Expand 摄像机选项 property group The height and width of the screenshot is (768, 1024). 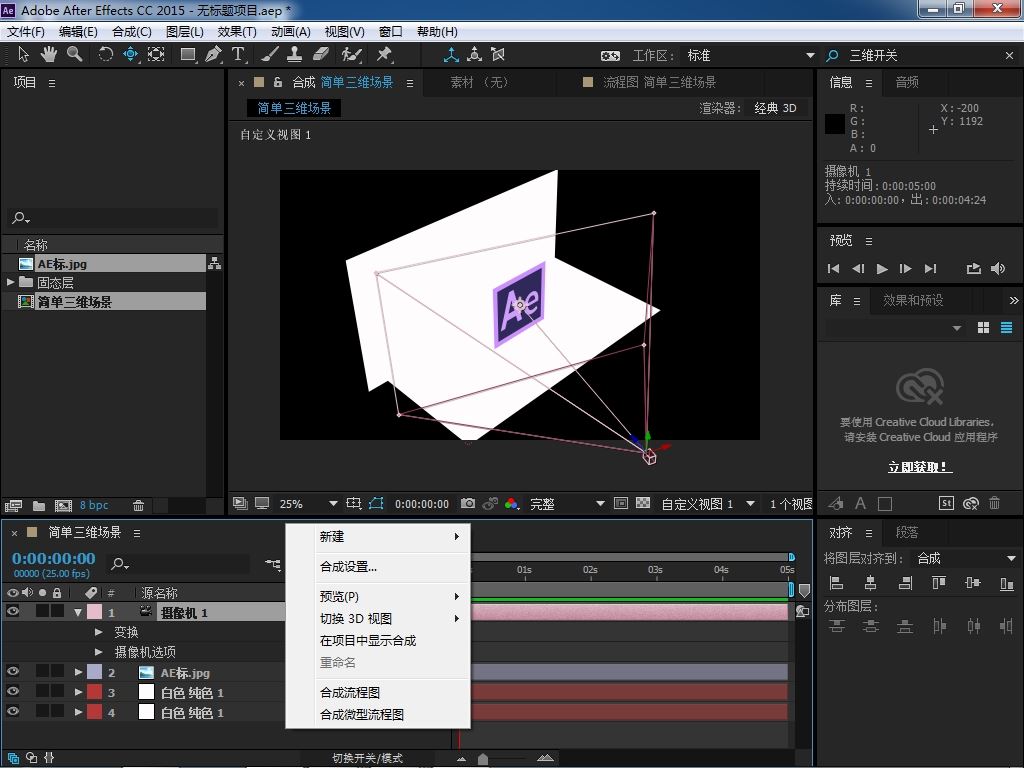coord(99,652)
